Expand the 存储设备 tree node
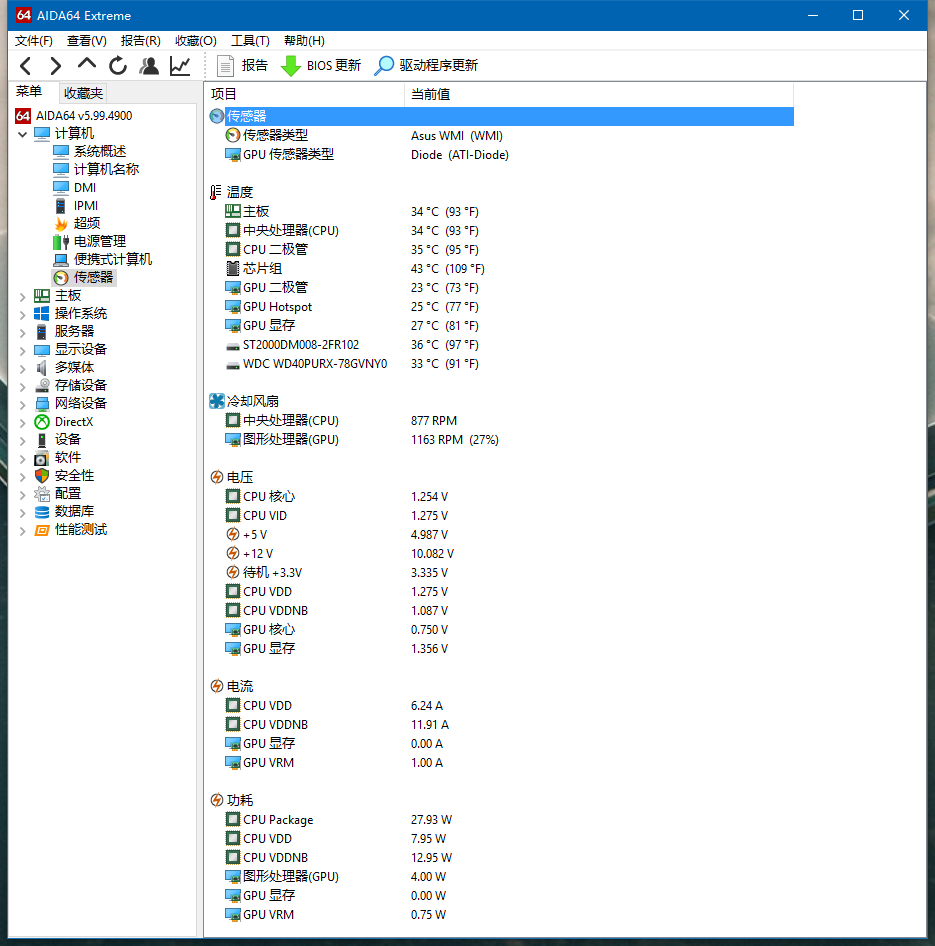Screen dimensions: 935x946 22,386
